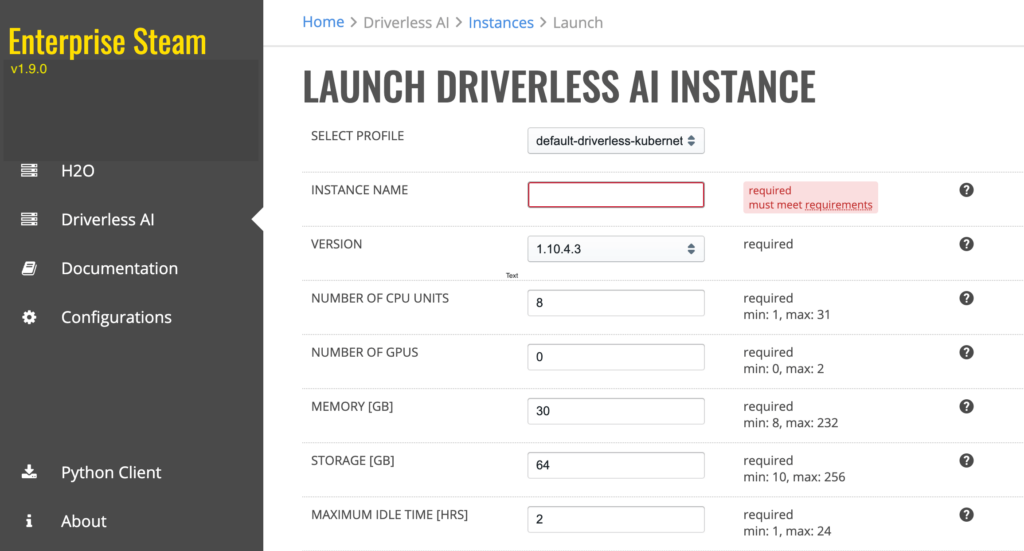Click the Python Client download icon
Screen dimensions: 1024x551
click(29, 472)
